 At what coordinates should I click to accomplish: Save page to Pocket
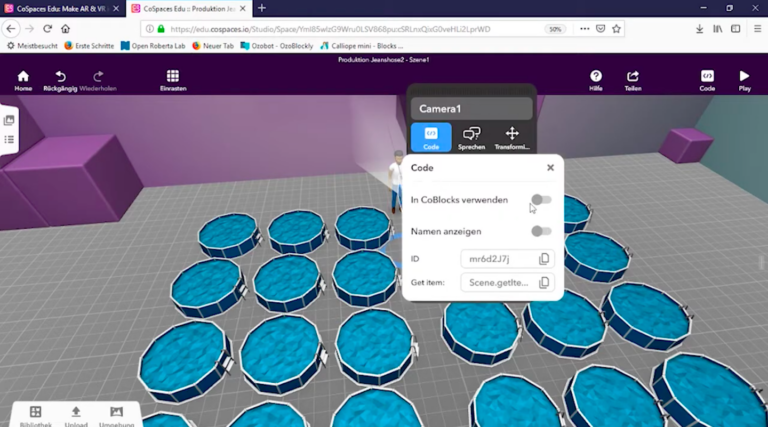pyautogui.click(x=600, y=29)
